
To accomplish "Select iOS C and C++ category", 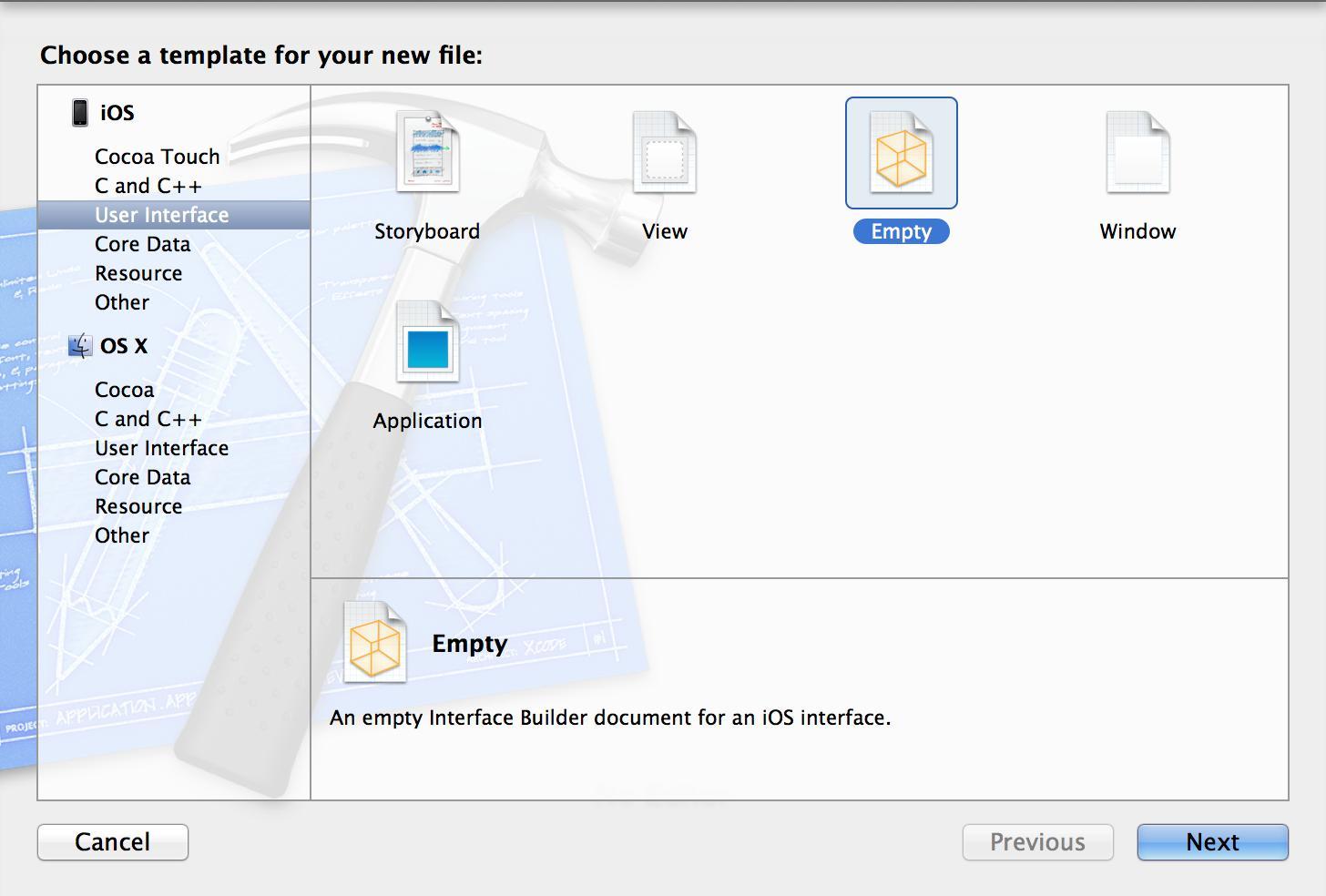I will pos(148,186).
